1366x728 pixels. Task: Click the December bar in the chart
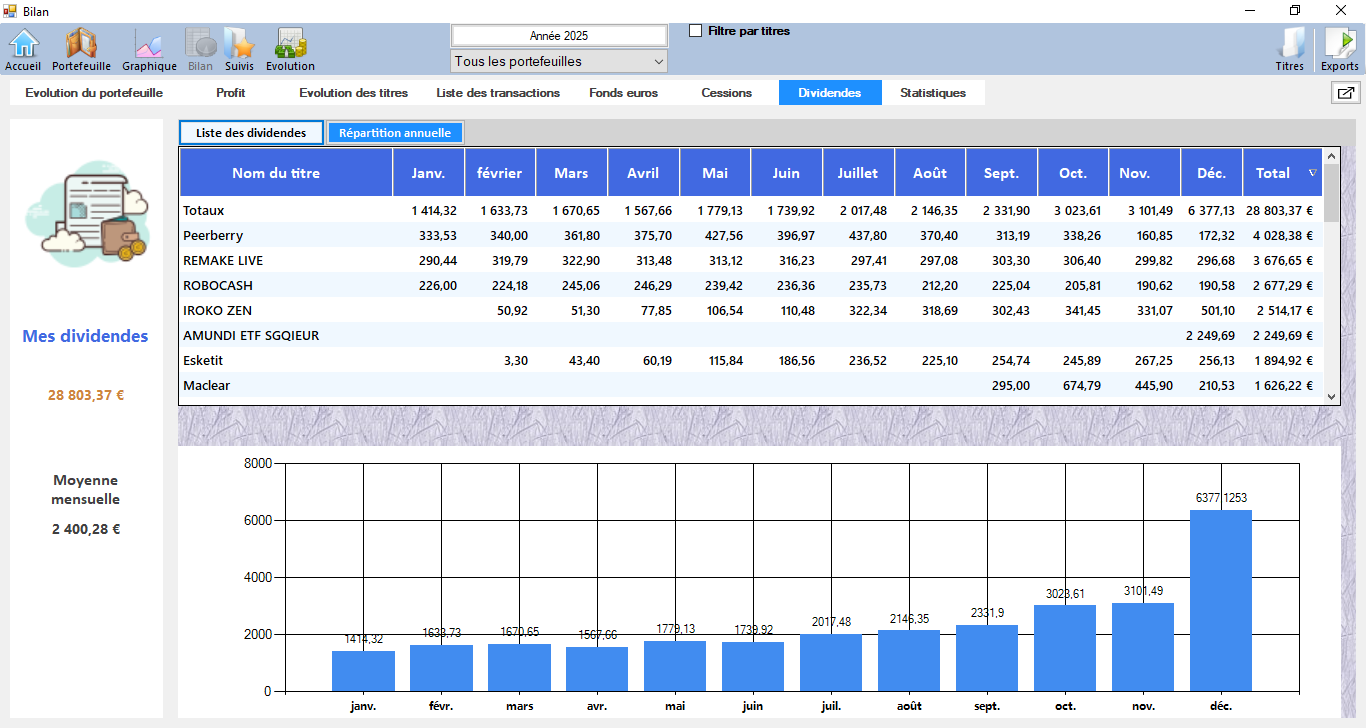tap(1221, 600)
